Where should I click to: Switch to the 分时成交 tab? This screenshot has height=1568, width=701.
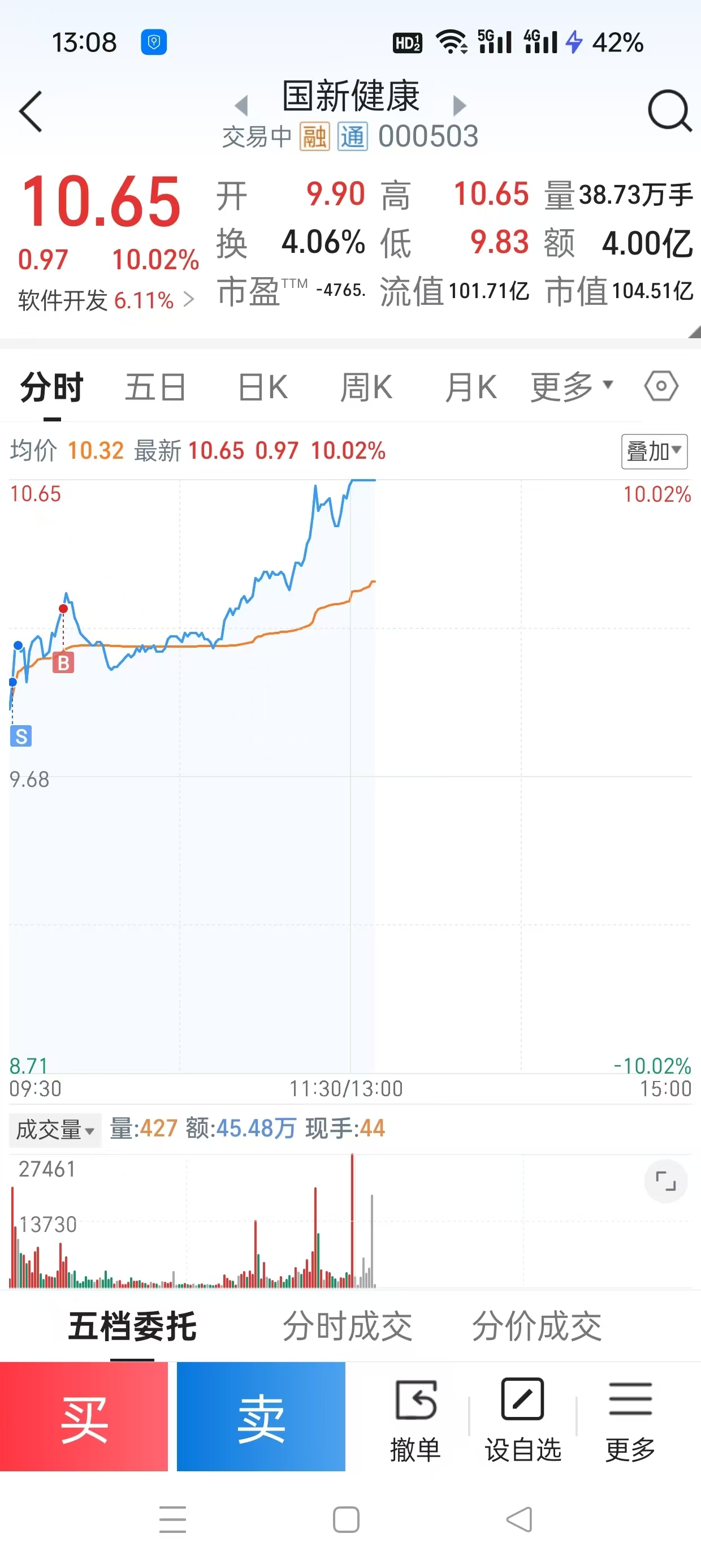point(348,1326)
